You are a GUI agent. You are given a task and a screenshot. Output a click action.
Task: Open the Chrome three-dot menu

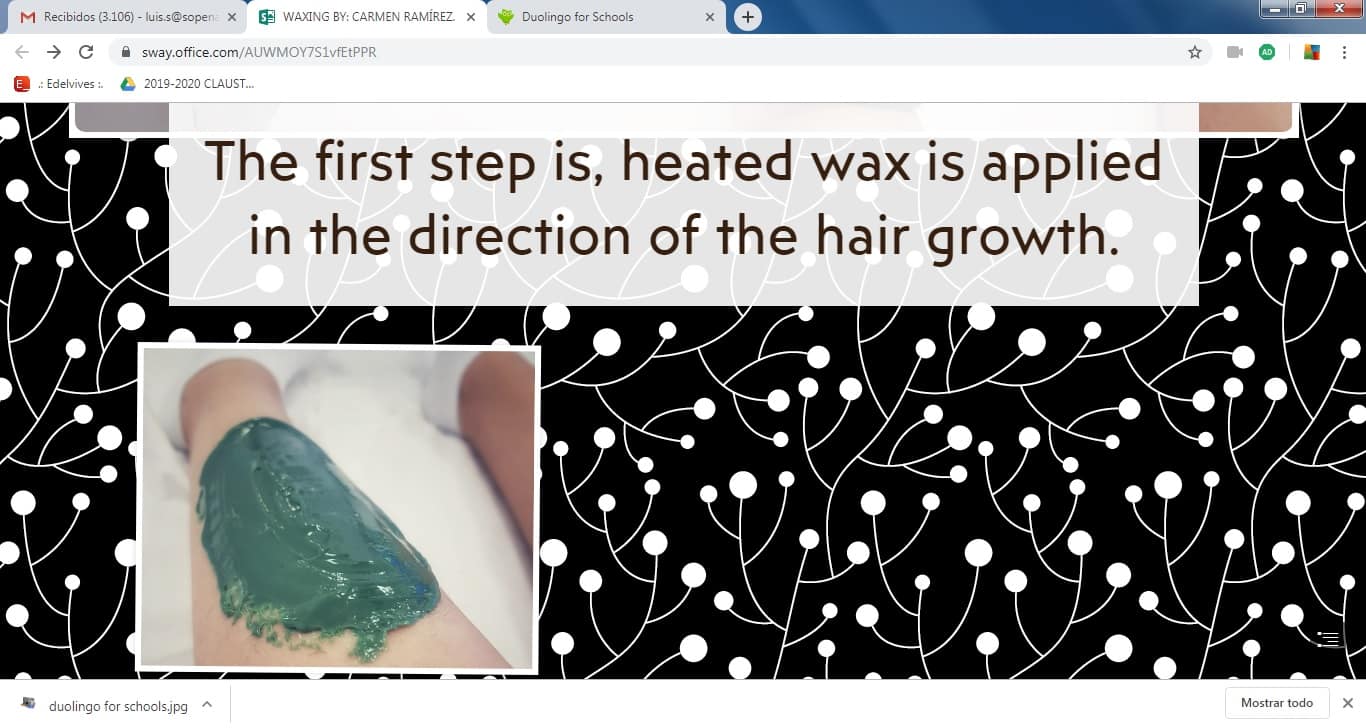pyautogui.click(x=1345, y=52)
